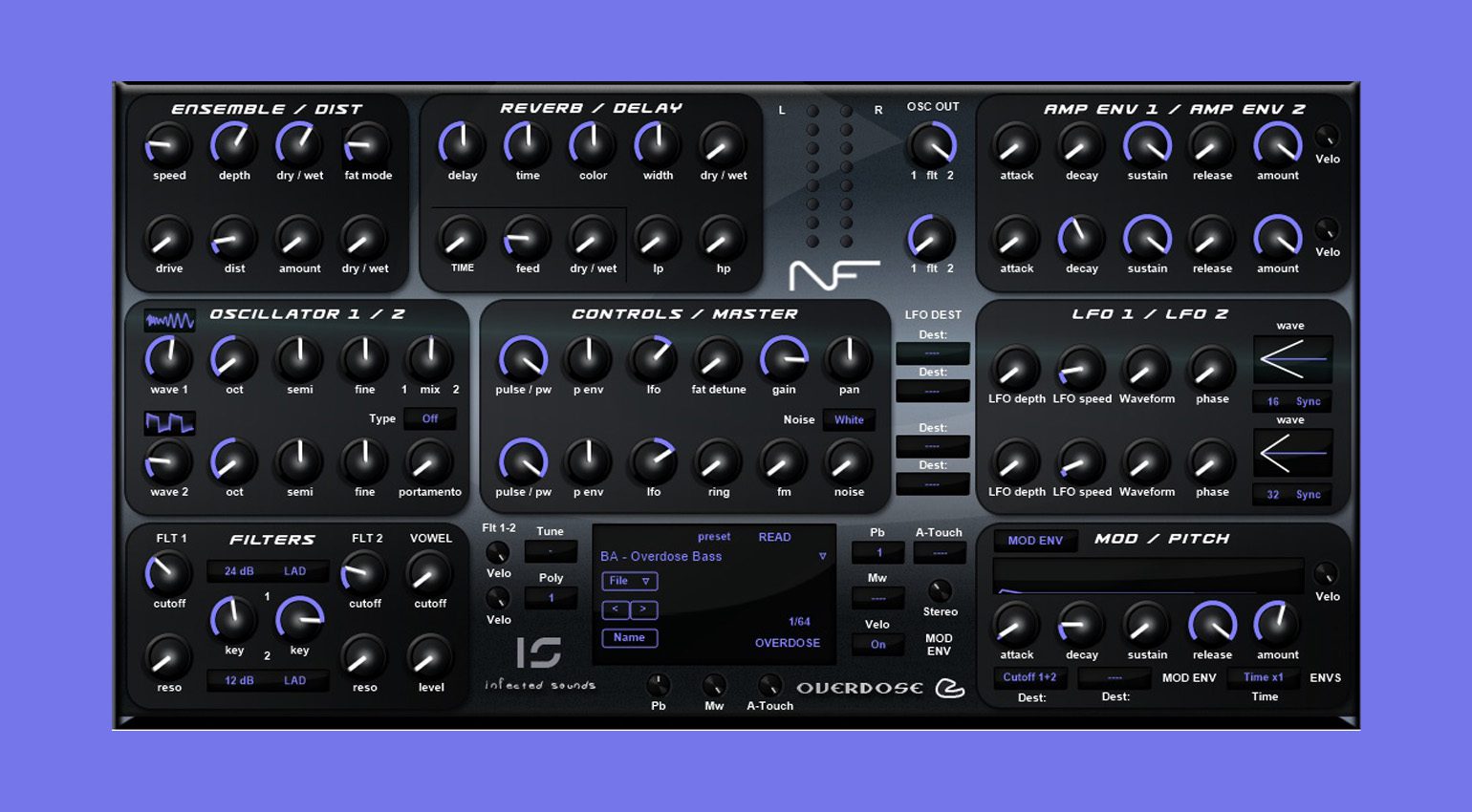Go to previous preset with the < arrow

point(615,609)
